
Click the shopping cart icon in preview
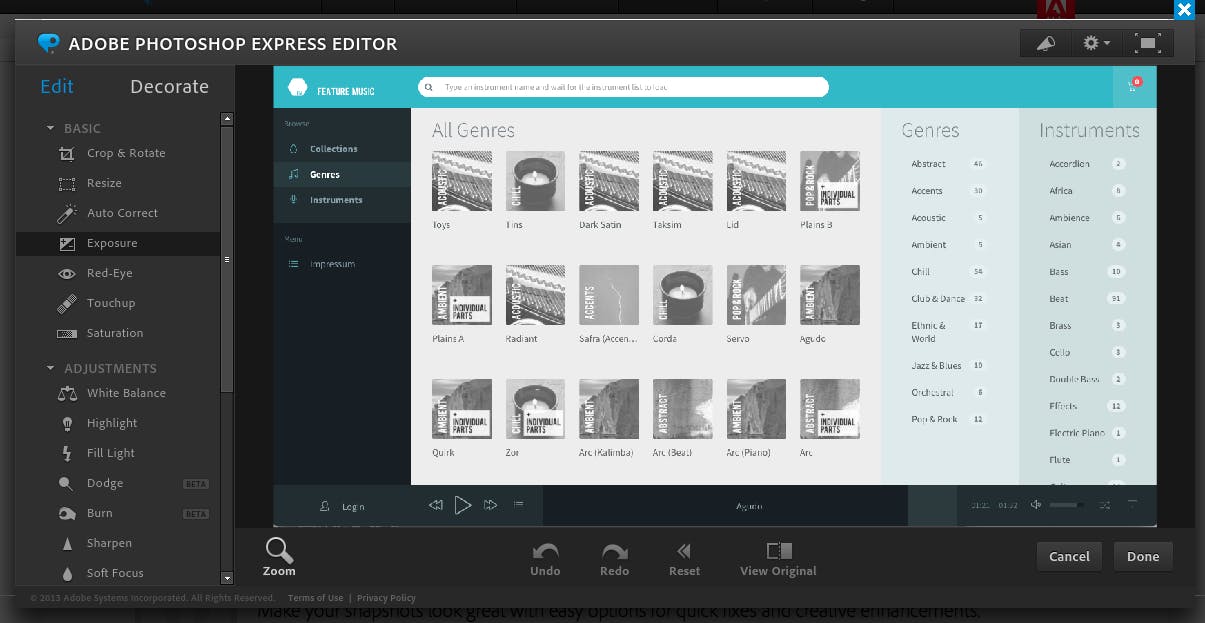click(1134, 86)
